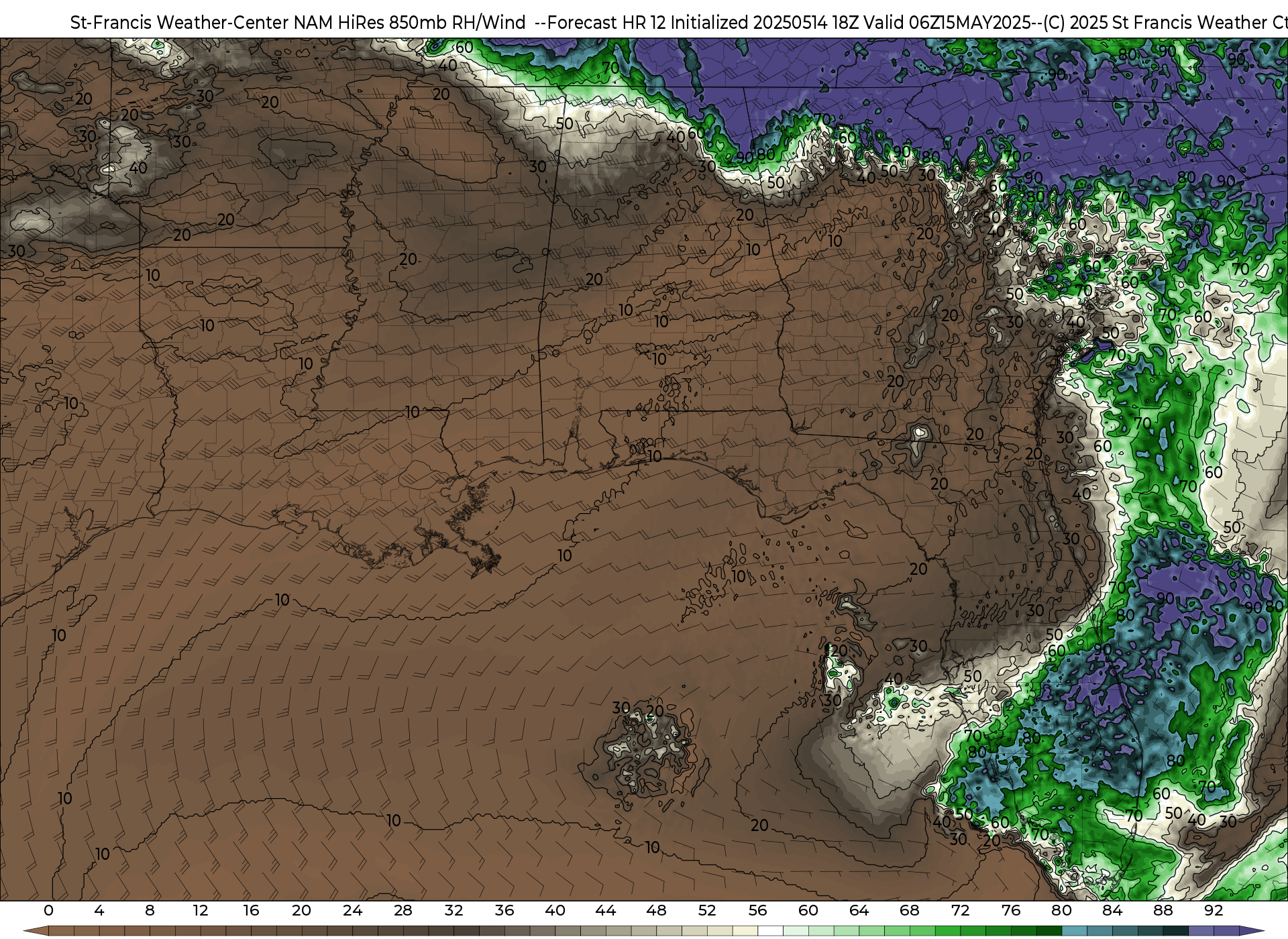
Task: Click the colorbar tick label '44'
Action: pos(606,910)
